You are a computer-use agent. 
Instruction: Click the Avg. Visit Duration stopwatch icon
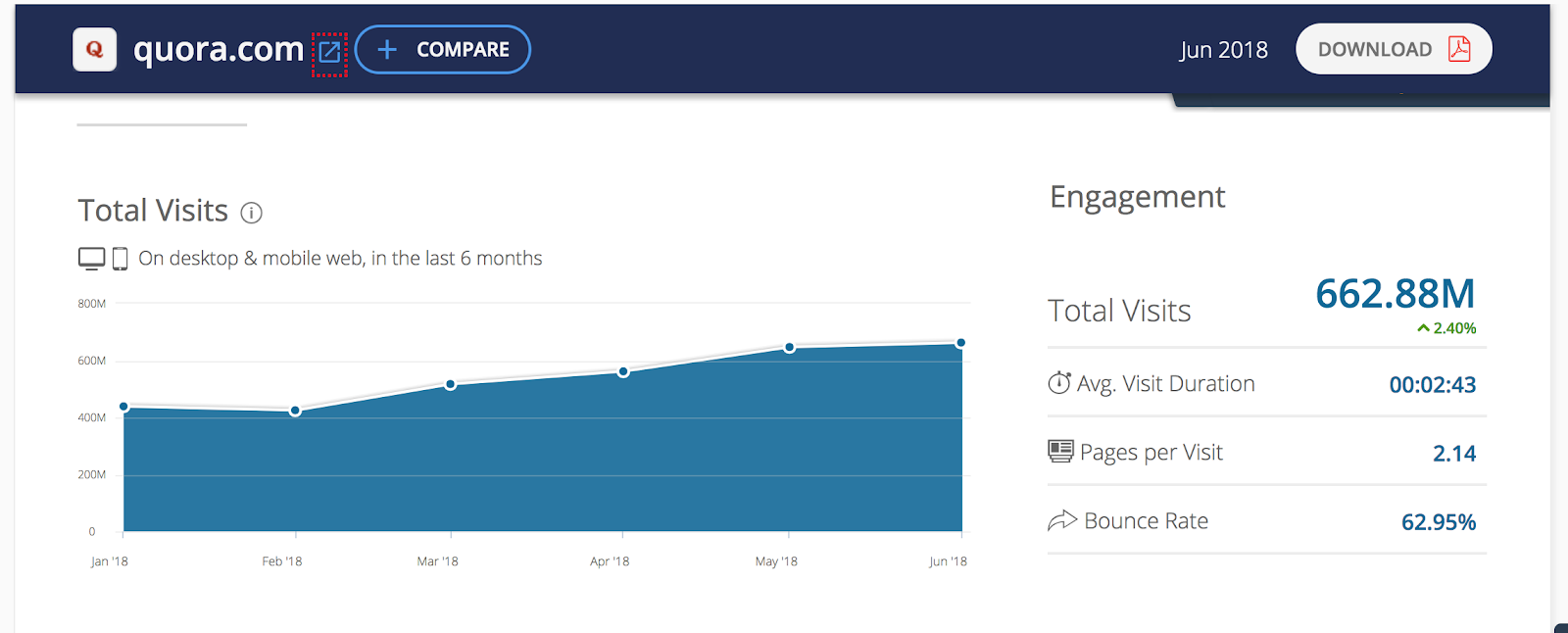coord(1059,383)
